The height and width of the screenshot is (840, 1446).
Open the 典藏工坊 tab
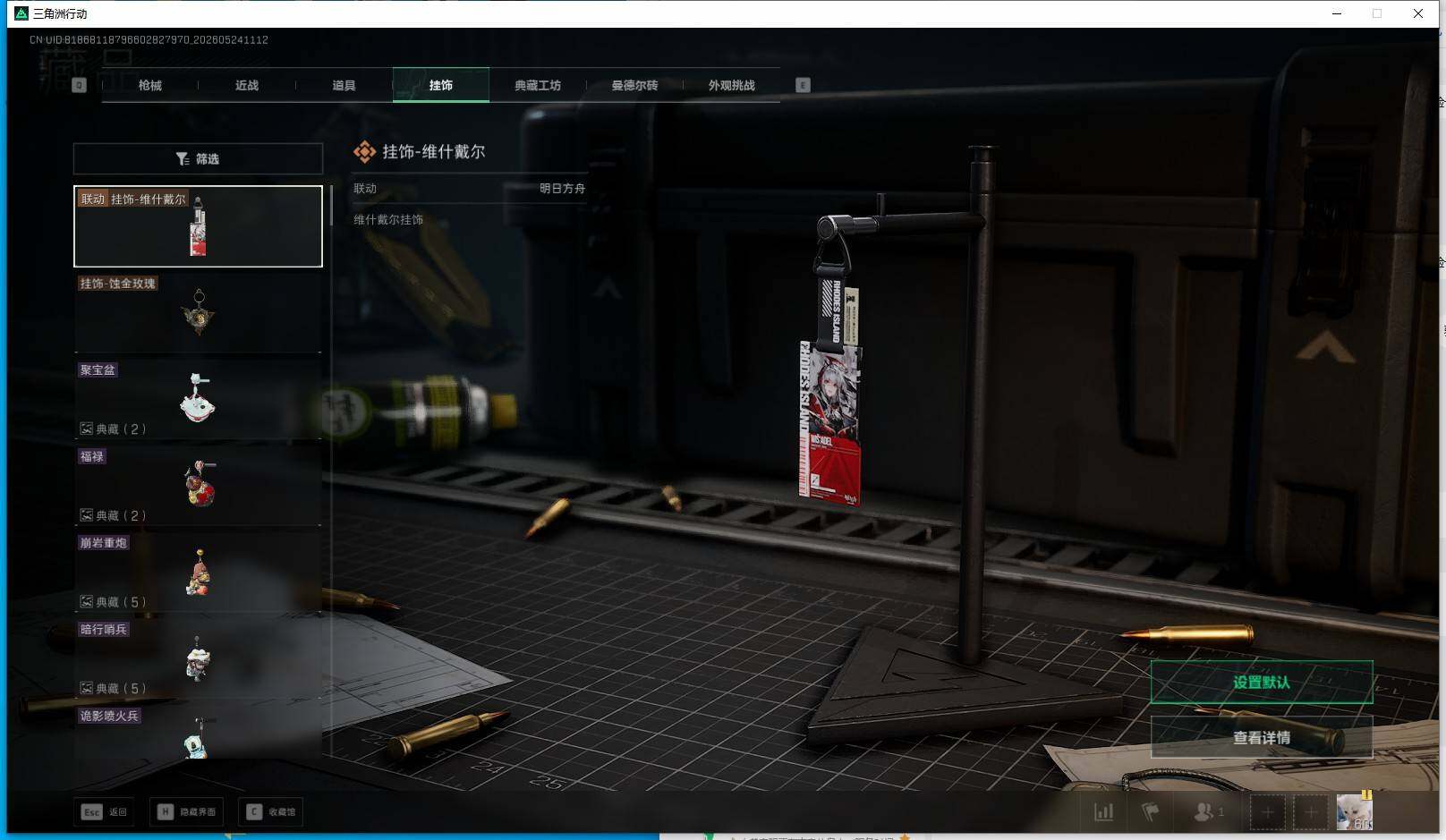tap(538, 85)
